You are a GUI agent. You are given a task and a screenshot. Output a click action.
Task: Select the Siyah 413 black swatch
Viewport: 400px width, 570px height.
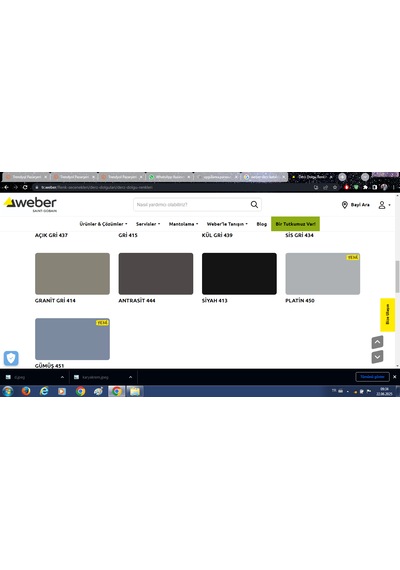coord(239,274)
